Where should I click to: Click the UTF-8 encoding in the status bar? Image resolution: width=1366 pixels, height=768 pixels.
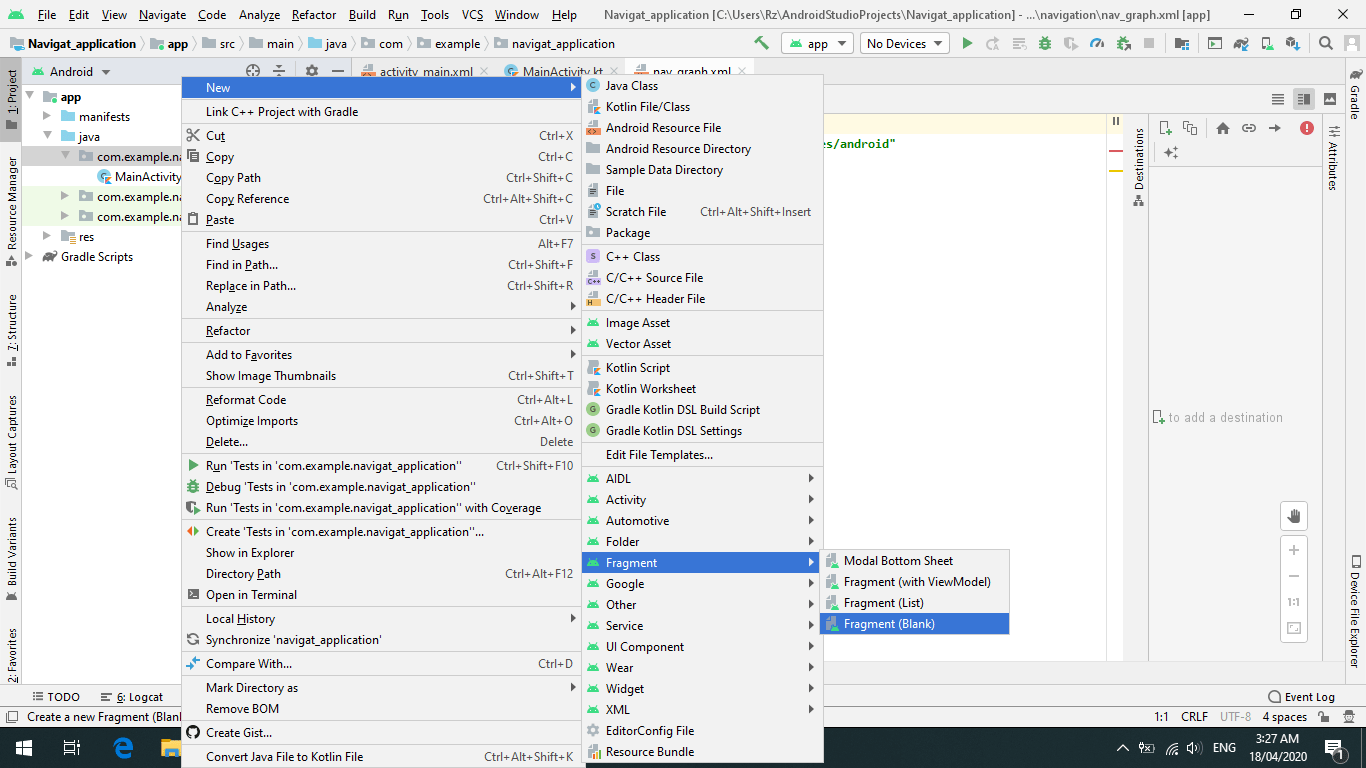pyautogui.click(x=1235, y=716)
